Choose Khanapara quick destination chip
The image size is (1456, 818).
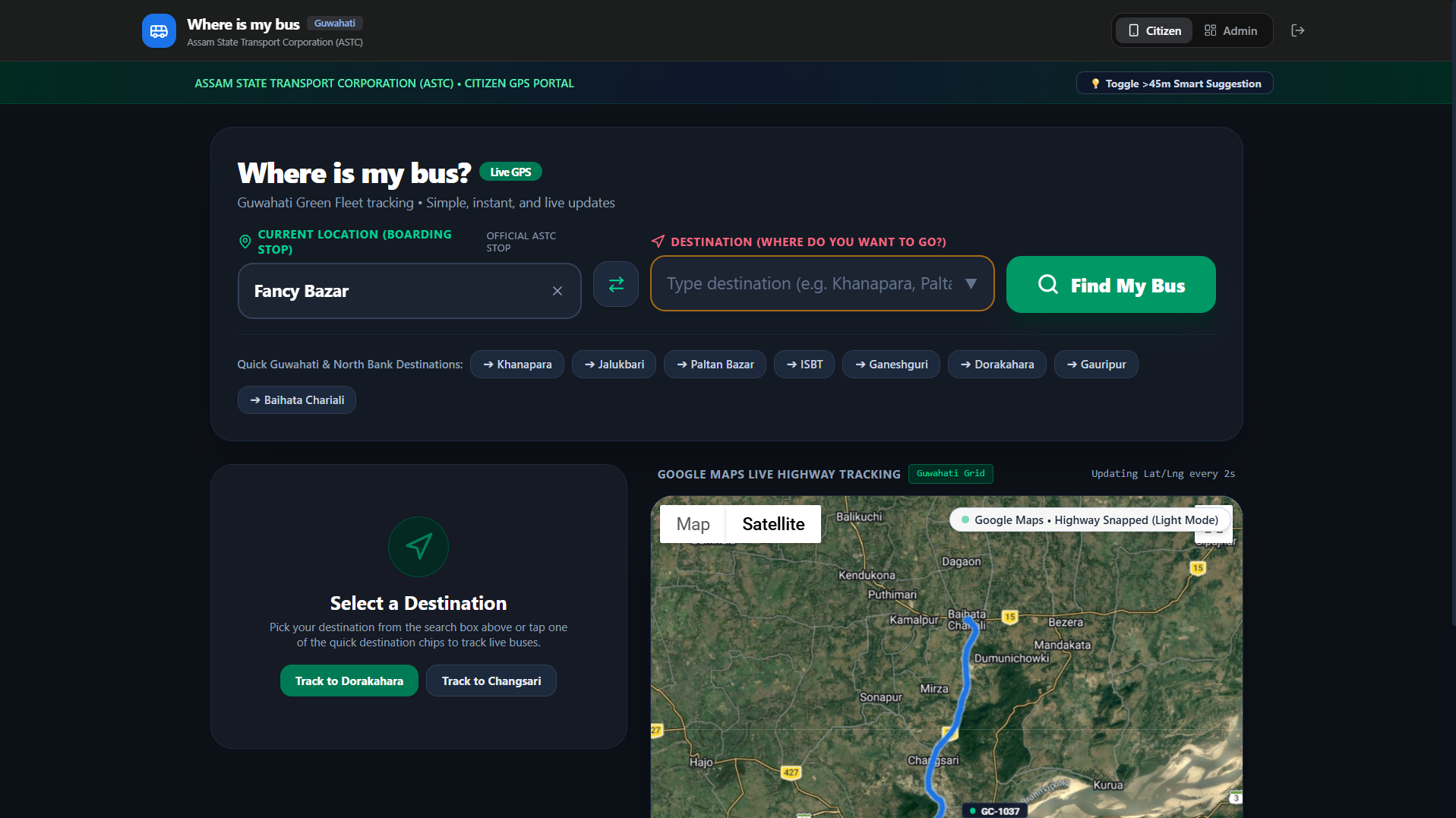pos(517,365)
